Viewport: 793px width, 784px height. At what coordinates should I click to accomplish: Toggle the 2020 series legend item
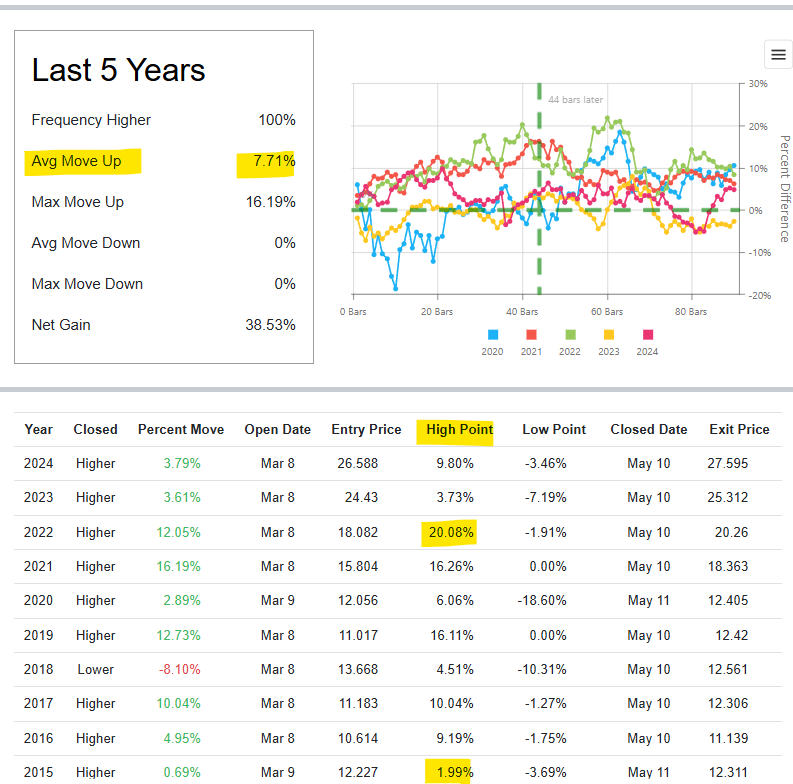(492, 343)
